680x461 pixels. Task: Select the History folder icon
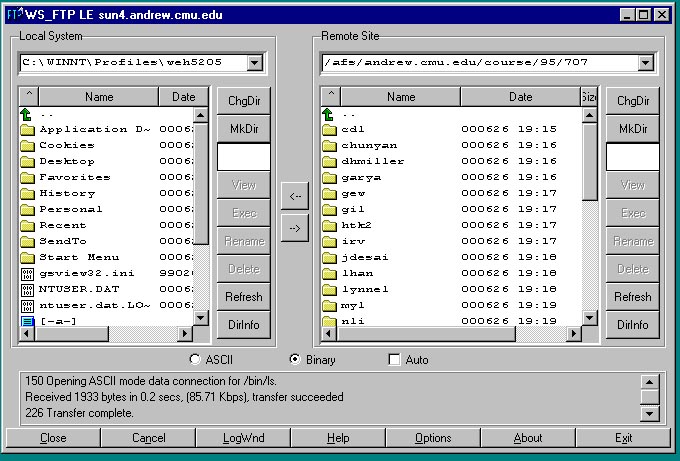(x=27, y=193)
